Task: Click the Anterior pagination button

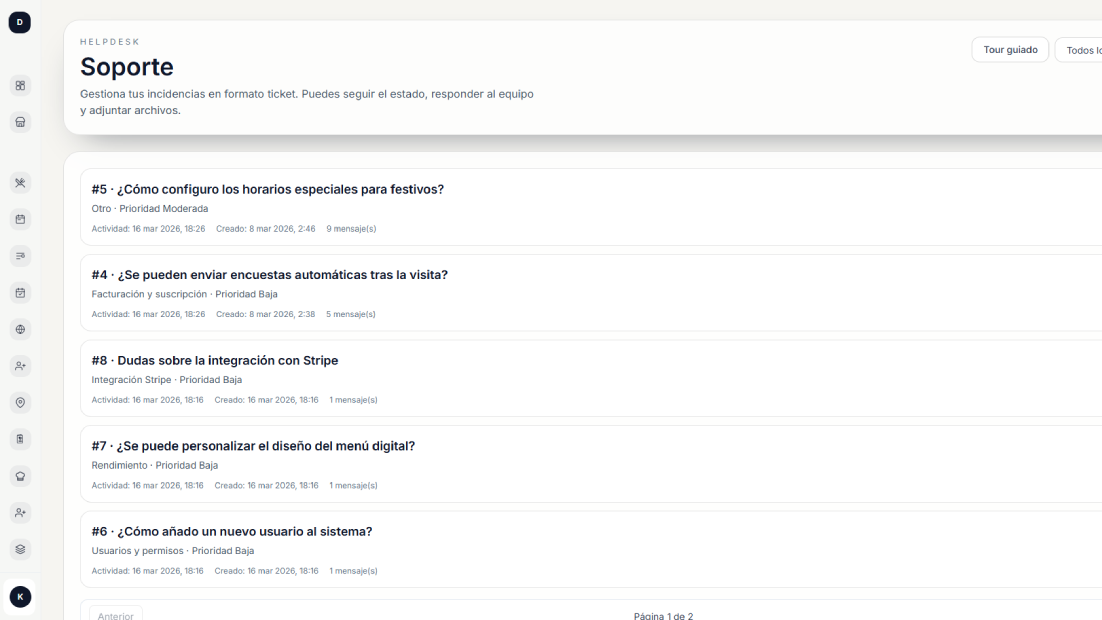Action: pyautogui.click(x=115, y=615)
